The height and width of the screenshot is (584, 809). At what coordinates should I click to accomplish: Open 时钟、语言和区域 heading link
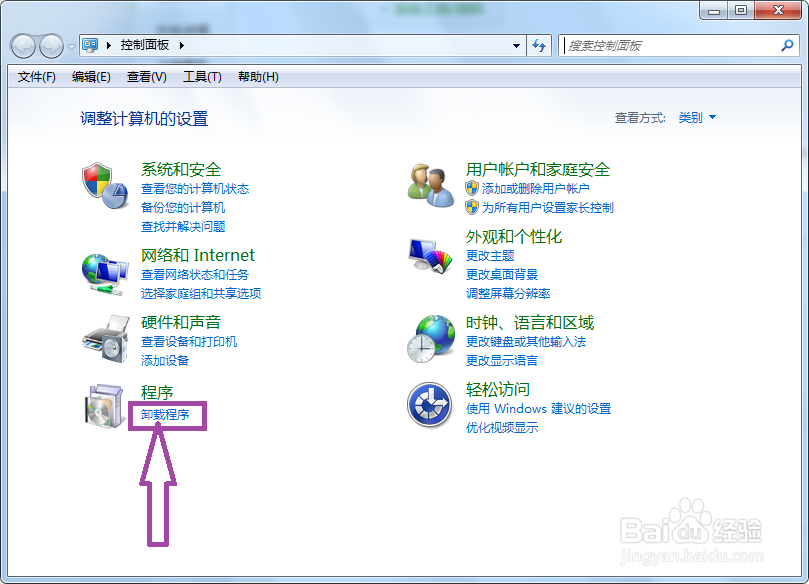530,322
